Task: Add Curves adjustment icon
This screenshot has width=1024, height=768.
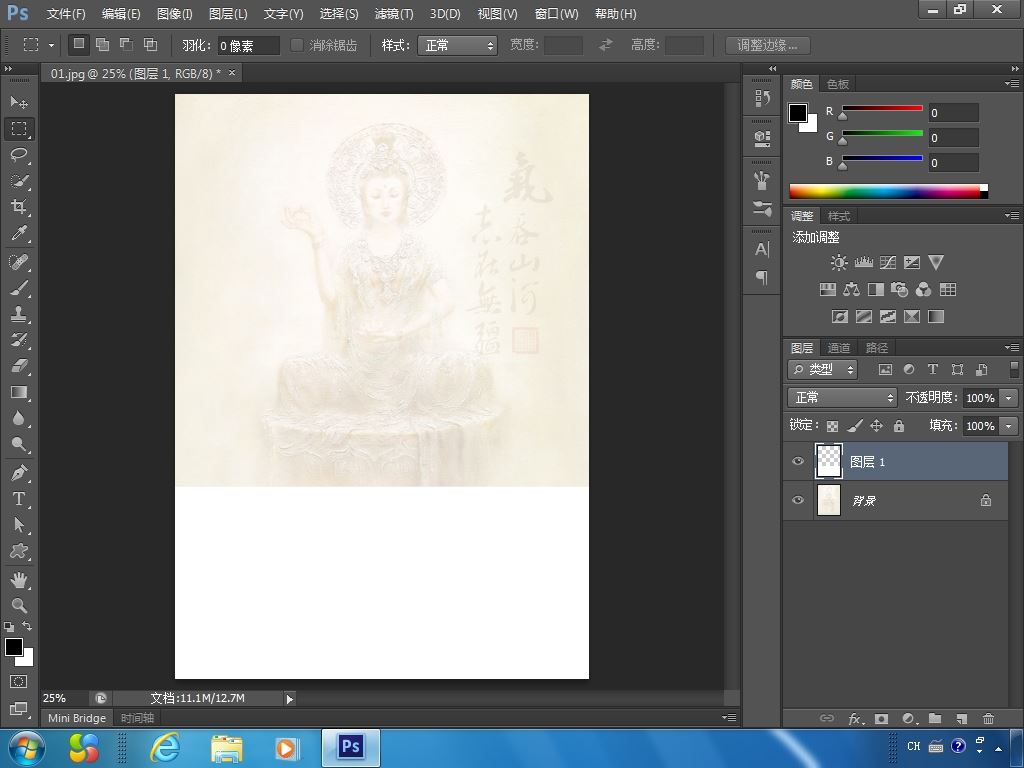Action: pyautogui.click(x=888, y=263)
